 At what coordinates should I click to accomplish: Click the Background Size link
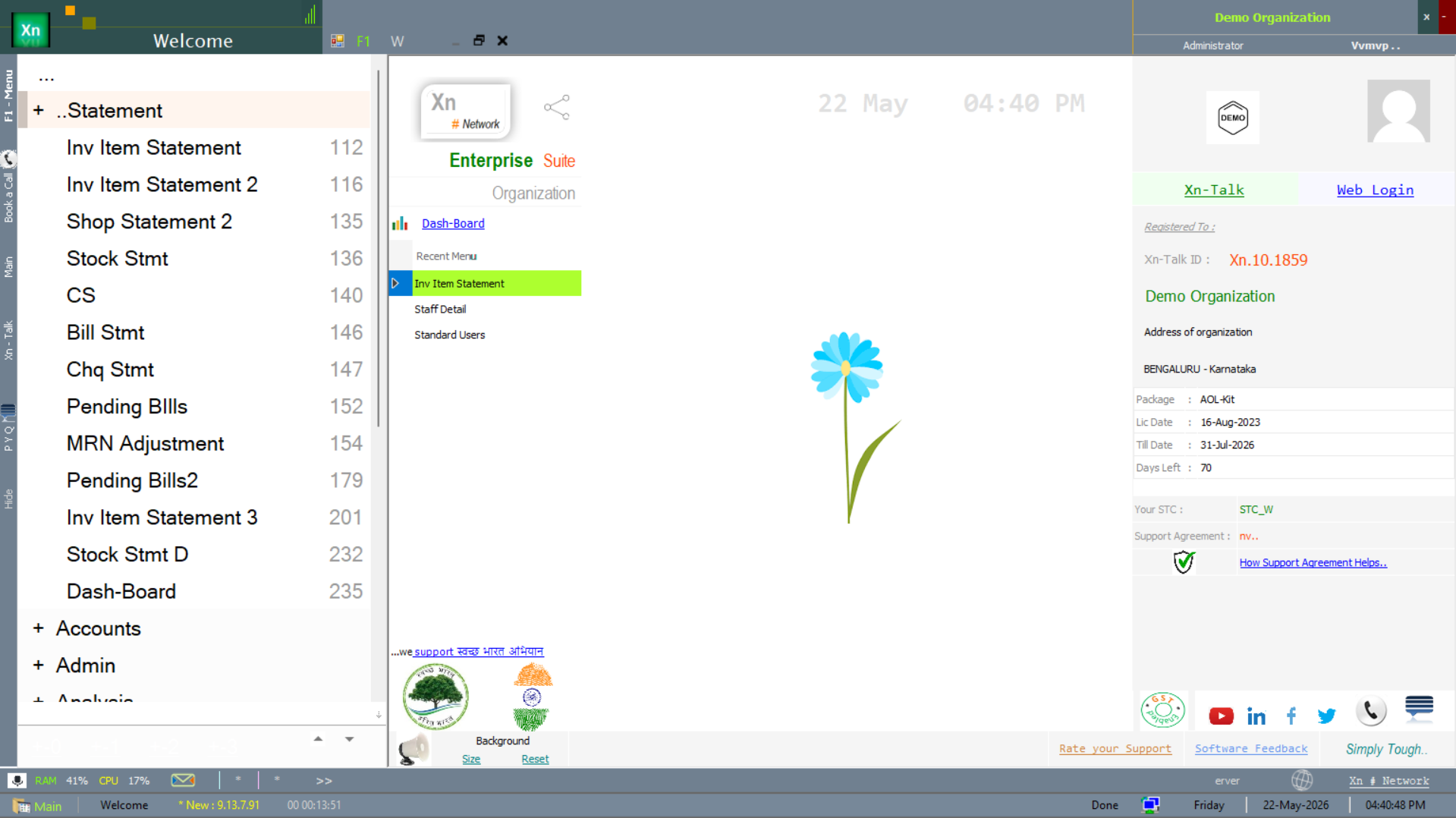click(471, 759)
